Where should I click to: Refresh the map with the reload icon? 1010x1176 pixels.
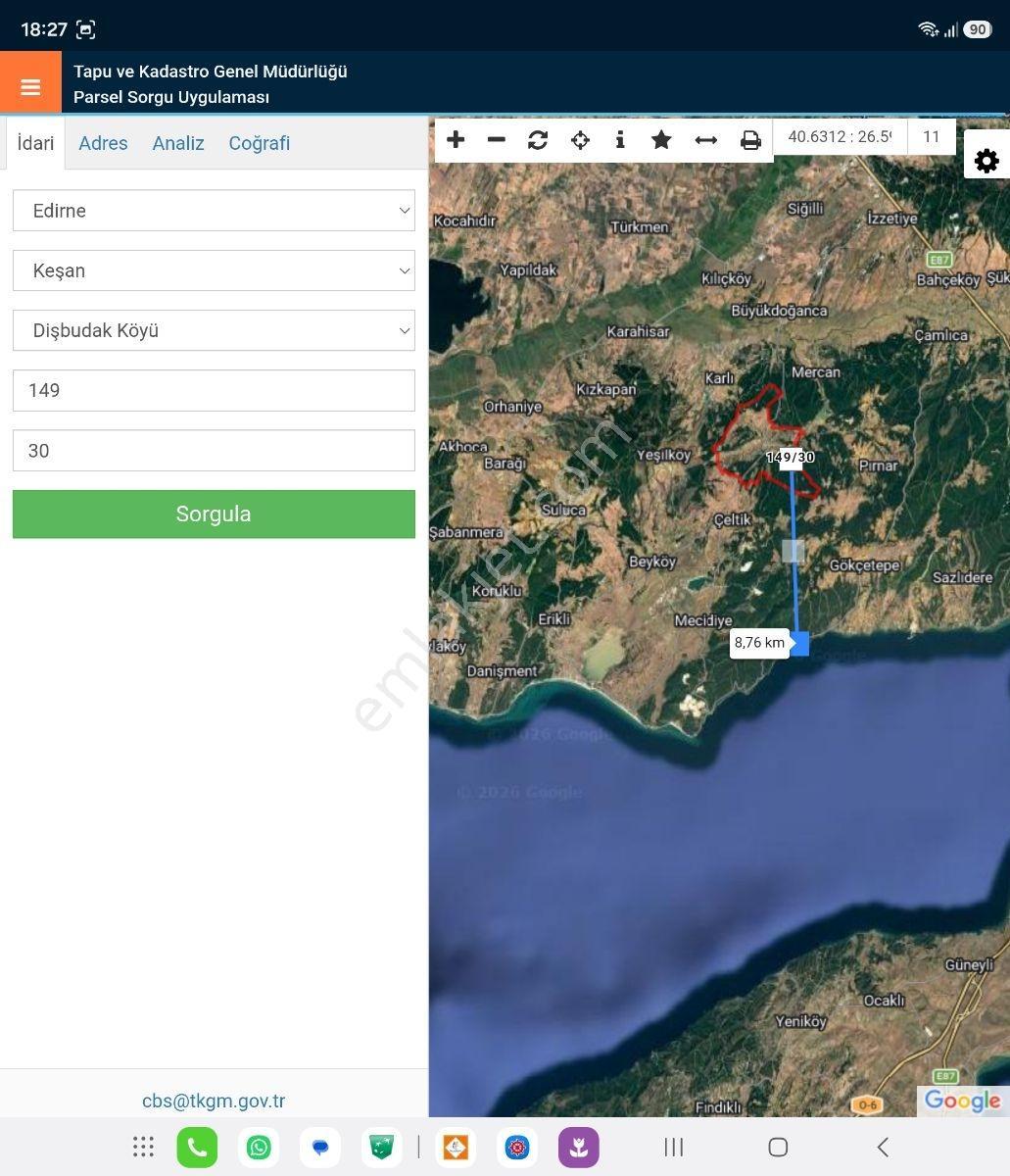(x=538, y=140)
